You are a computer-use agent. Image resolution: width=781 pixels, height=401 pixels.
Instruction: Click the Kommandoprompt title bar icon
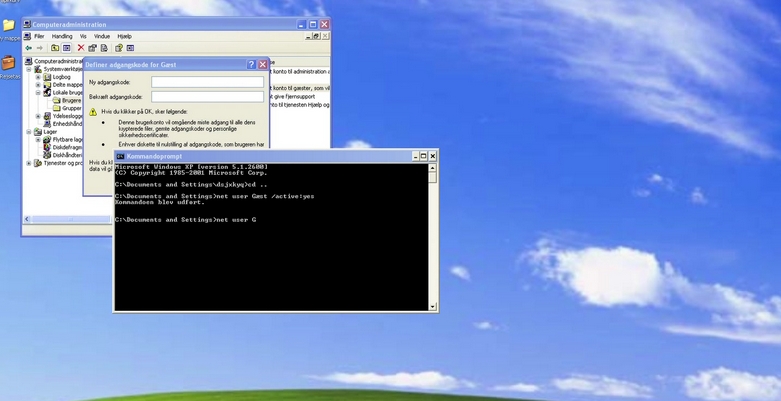(120, 156)
